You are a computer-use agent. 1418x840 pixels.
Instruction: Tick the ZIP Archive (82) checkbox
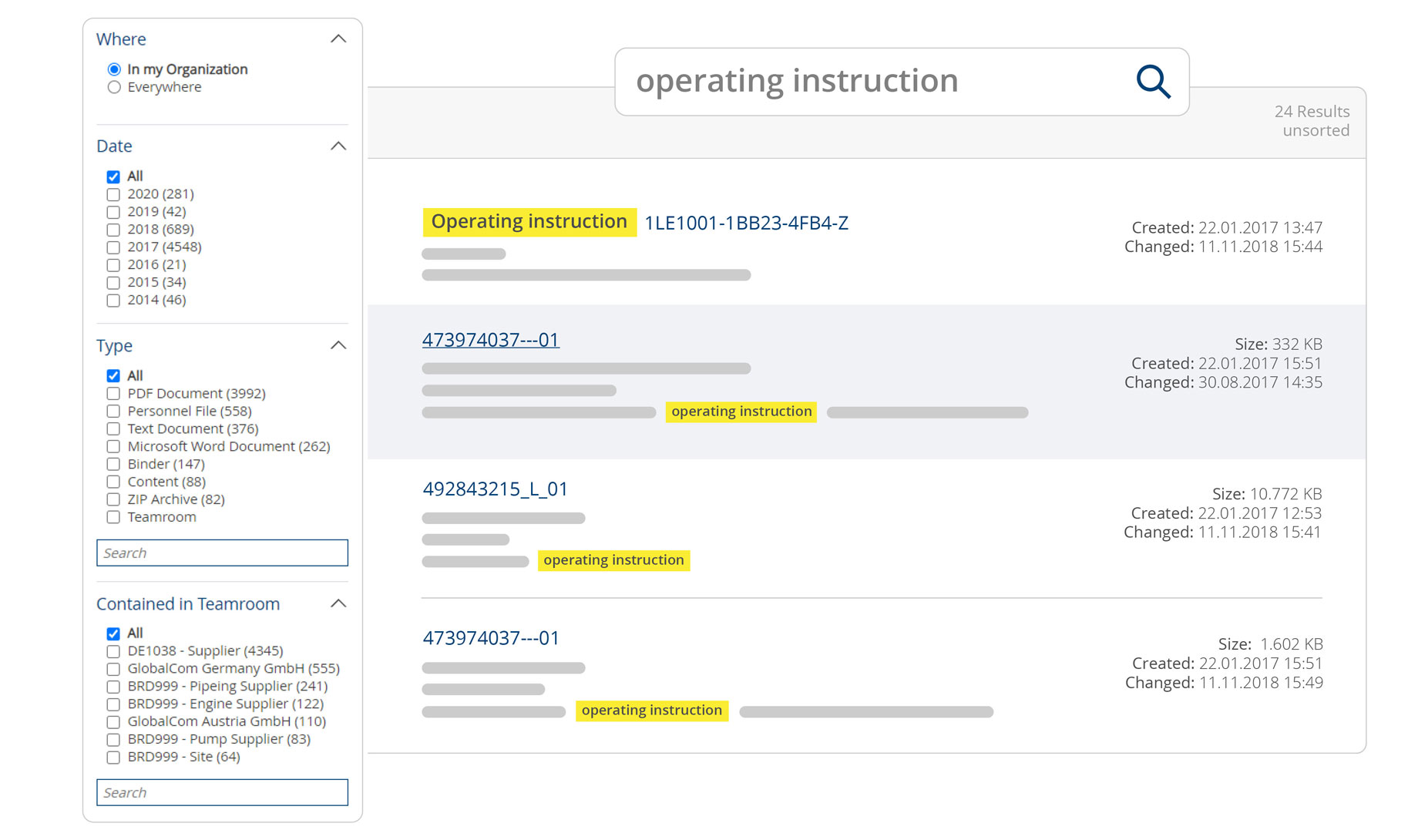(113, 500)
